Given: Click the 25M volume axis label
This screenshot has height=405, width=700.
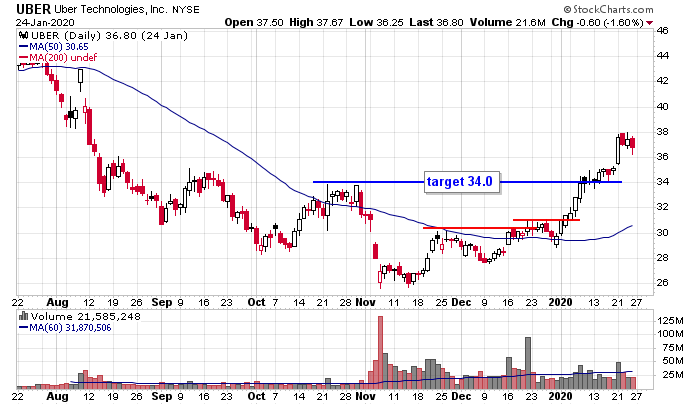Looking at the screenshot, I should tap(673, 374).
